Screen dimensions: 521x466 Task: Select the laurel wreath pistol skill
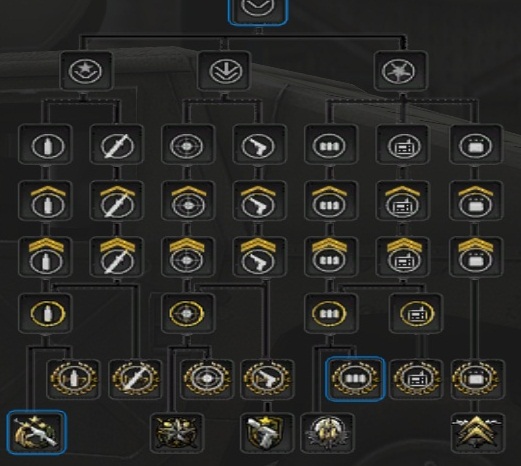pyautogui.click(x=267, y=379)
